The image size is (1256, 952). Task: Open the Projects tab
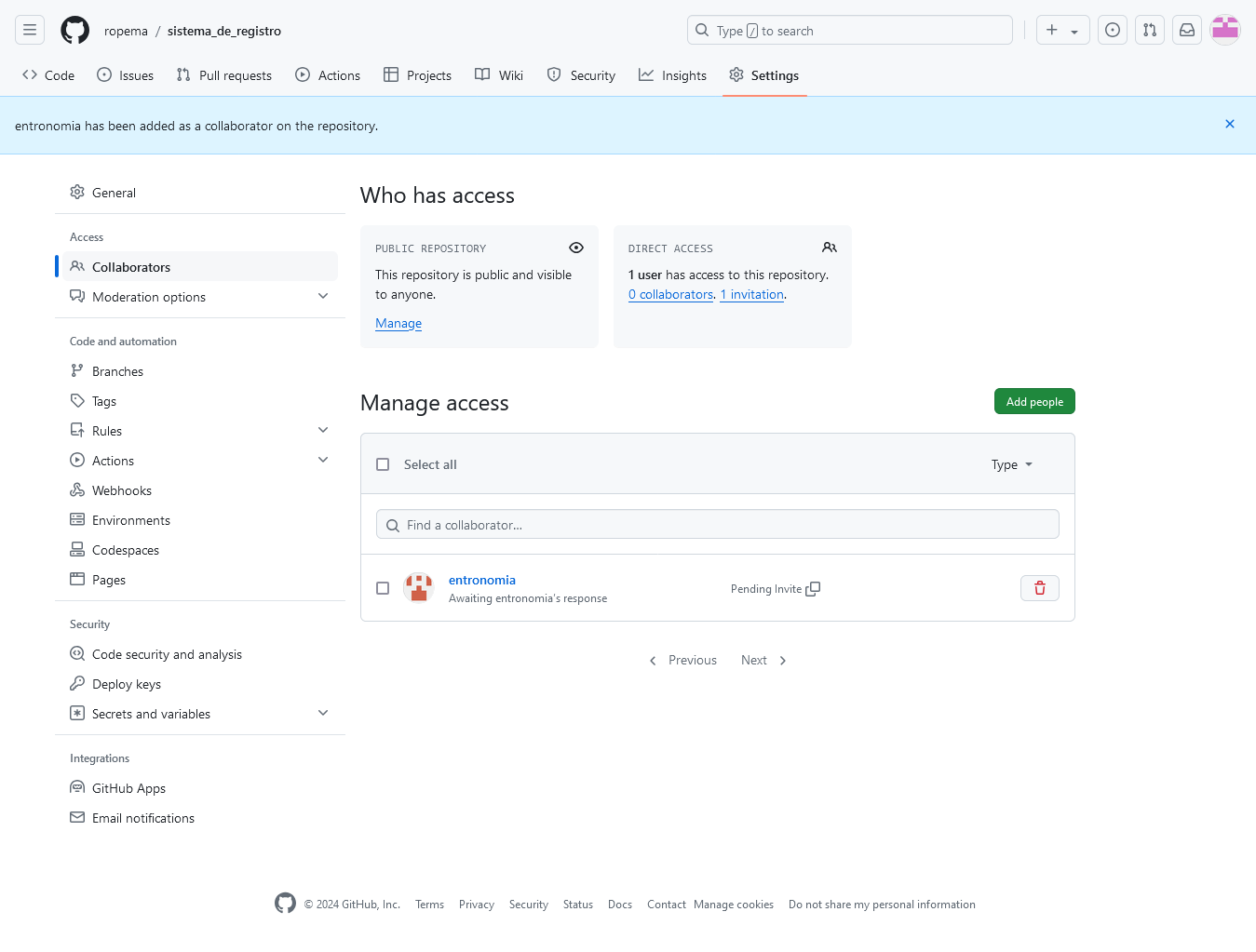pyautogui.click(x=418, y=75)
